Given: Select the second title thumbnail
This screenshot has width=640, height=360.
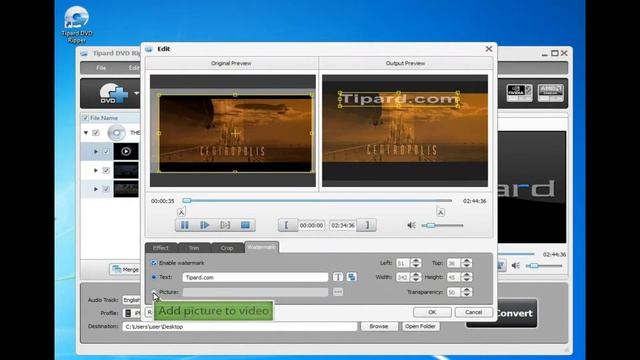Looking at the screenshot, I should tap(126, 170).
